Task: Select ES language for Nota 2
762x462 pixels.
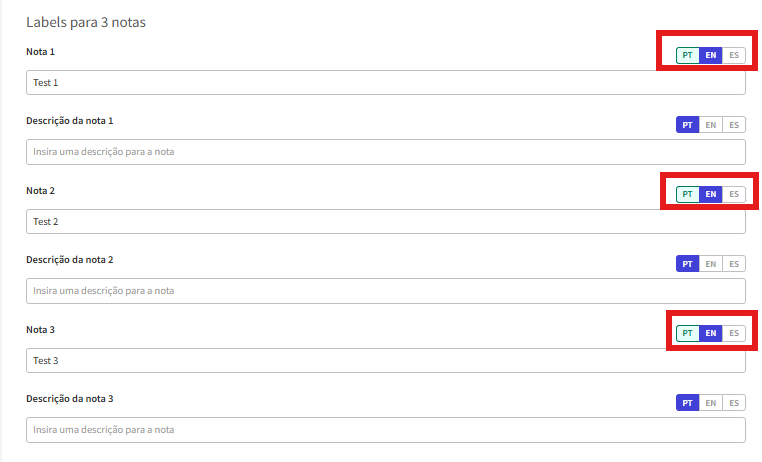Action: click(x=734, y=194)
